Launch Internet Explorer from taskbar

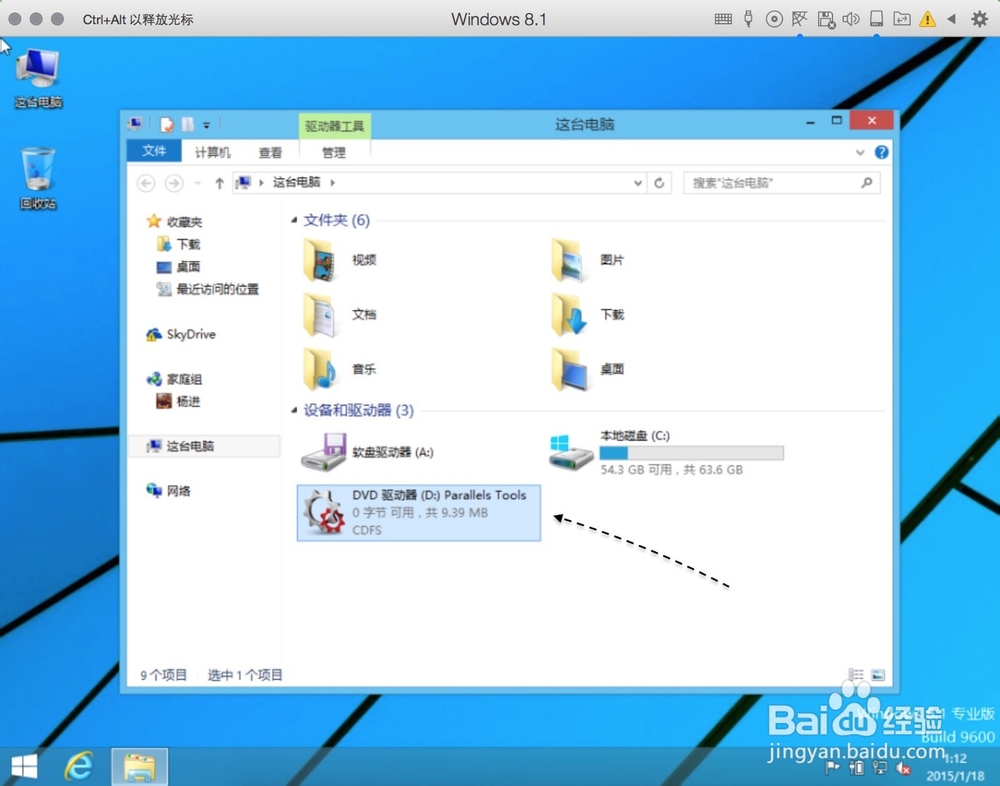79,766
